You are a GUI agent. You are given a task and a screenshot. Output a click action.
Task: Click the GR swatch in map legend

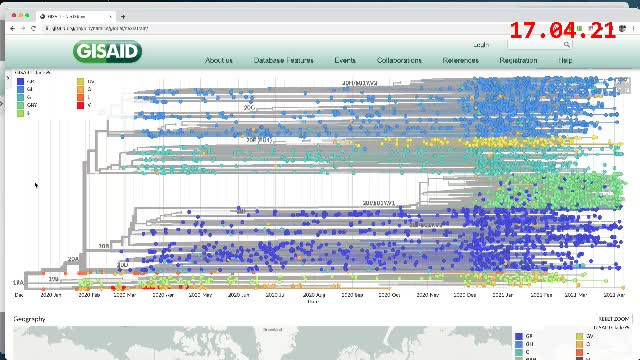(519, 336)
